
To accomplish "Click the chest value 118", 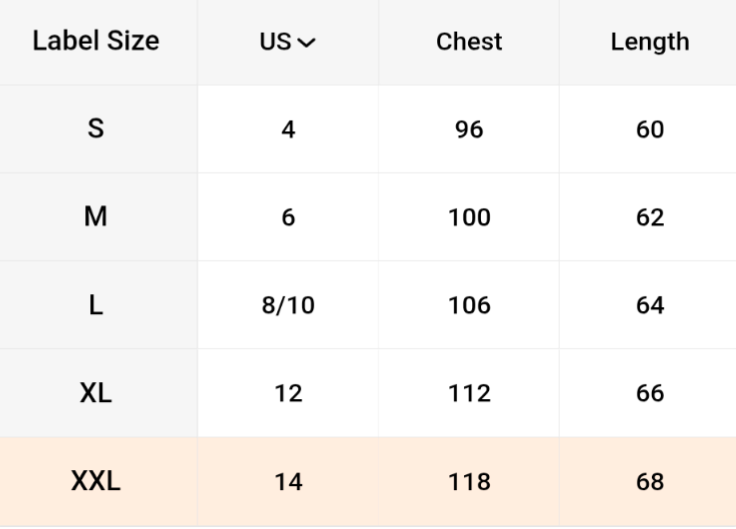I will 469,482.
